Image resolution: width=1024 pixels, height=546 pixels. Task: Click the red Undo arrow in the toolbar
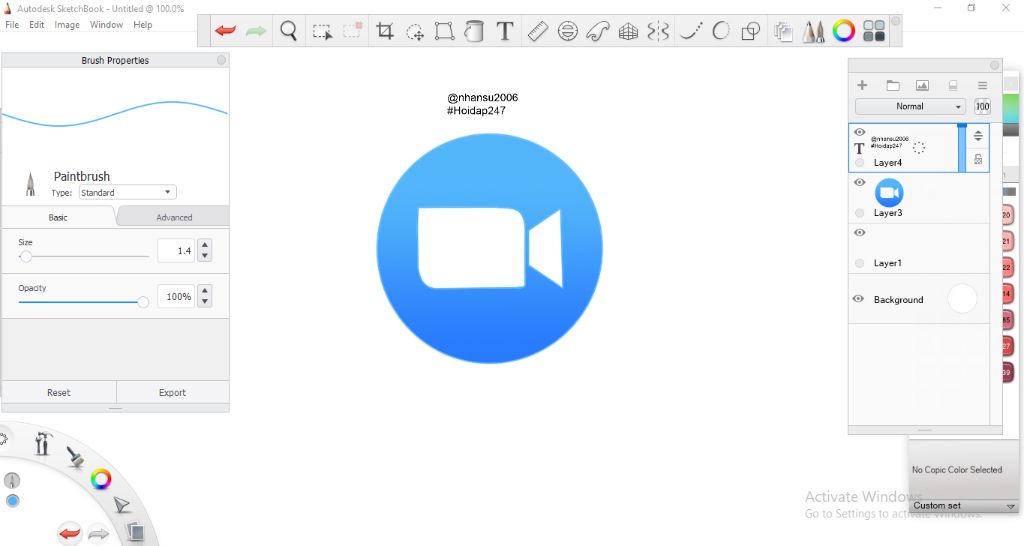(x=225, y=31)
